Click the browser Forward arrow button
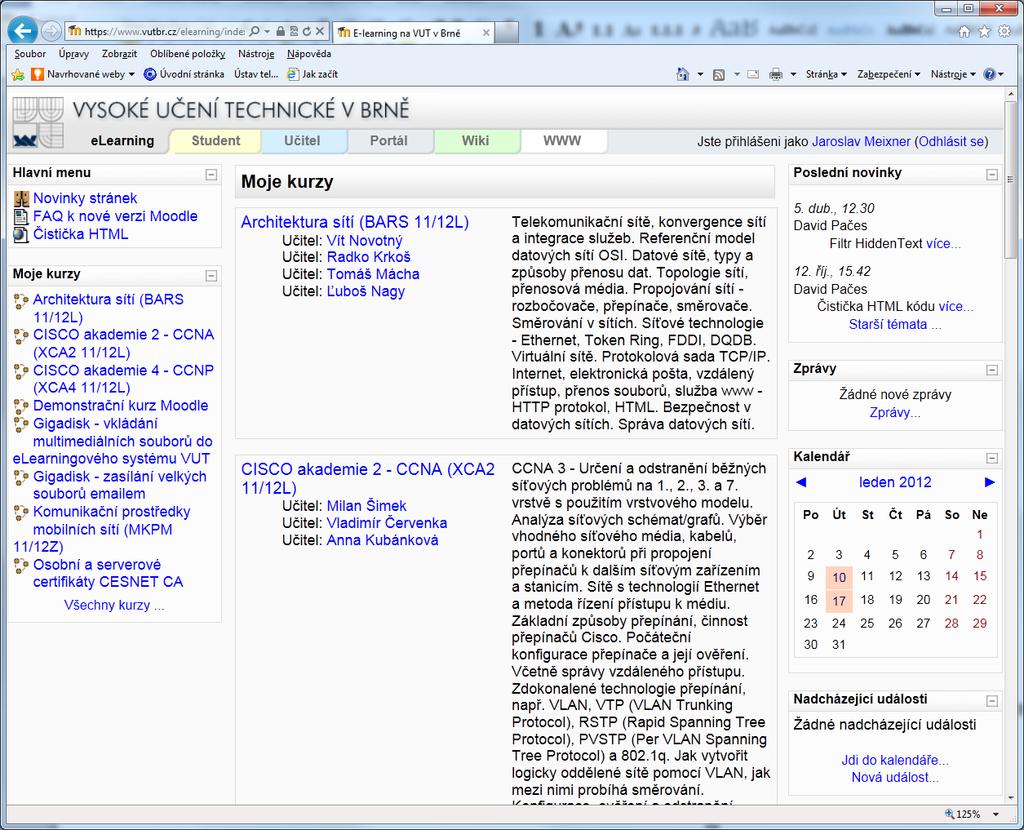 pos(51,31)
